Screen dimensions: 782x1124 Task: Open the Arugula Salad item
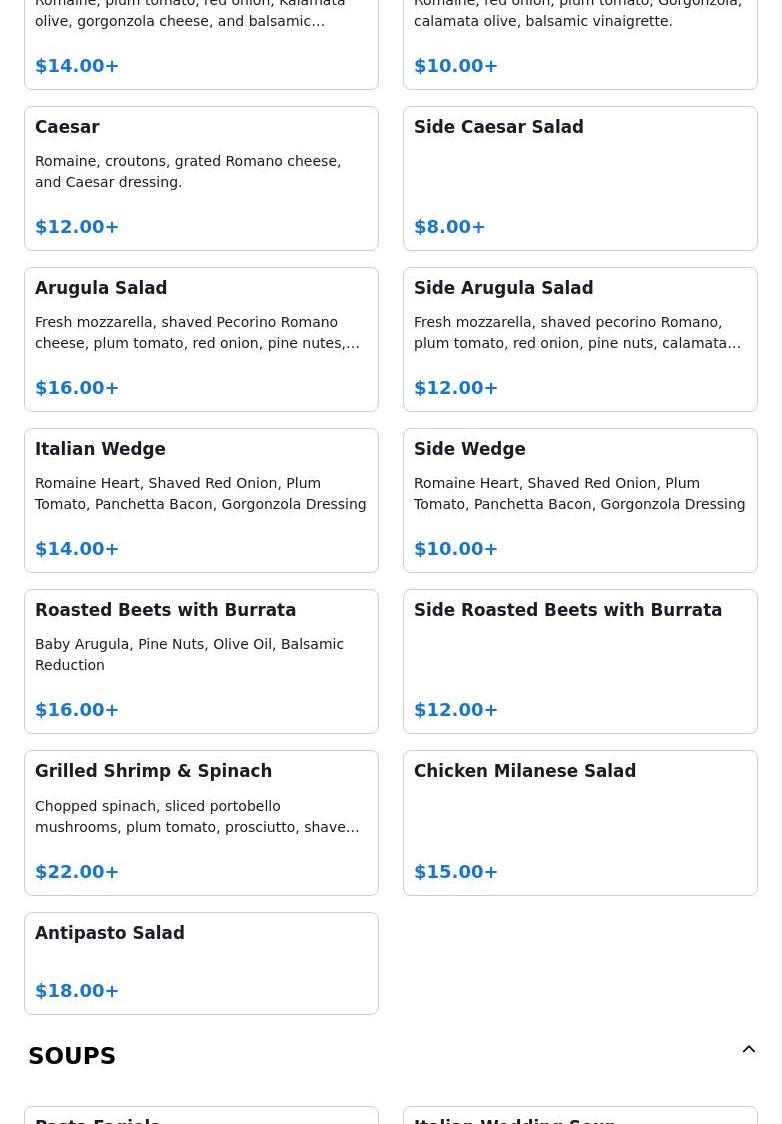point(201,339)
